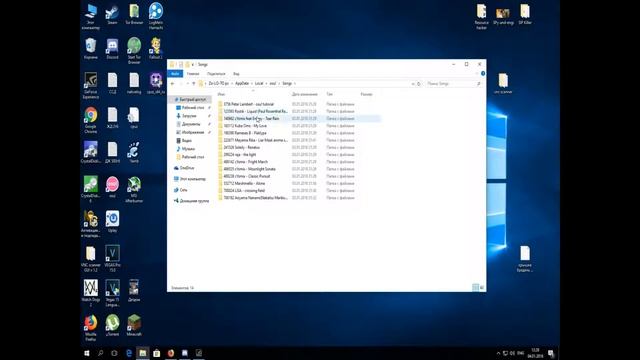Select Documents in navigation pane
640x360 pixels.
click(x=191, y=124)
